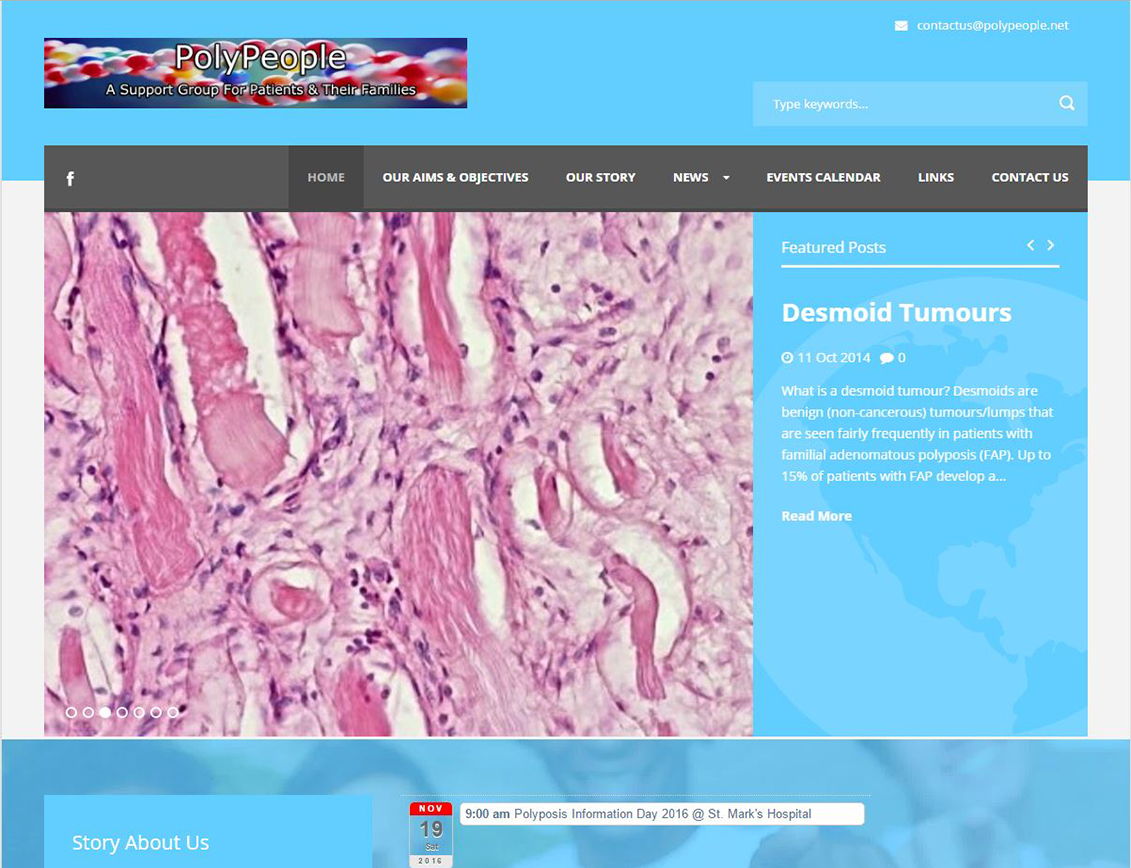1131x868 pixels.
Task: Open the Contact Us page
Action: point(1029,177)
